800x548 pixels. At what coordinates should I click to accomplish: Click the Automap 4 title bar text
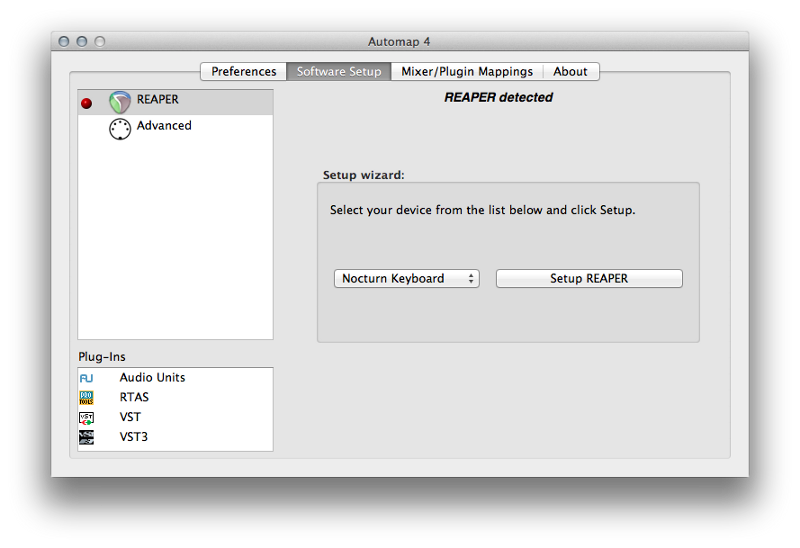coord(399,42)
